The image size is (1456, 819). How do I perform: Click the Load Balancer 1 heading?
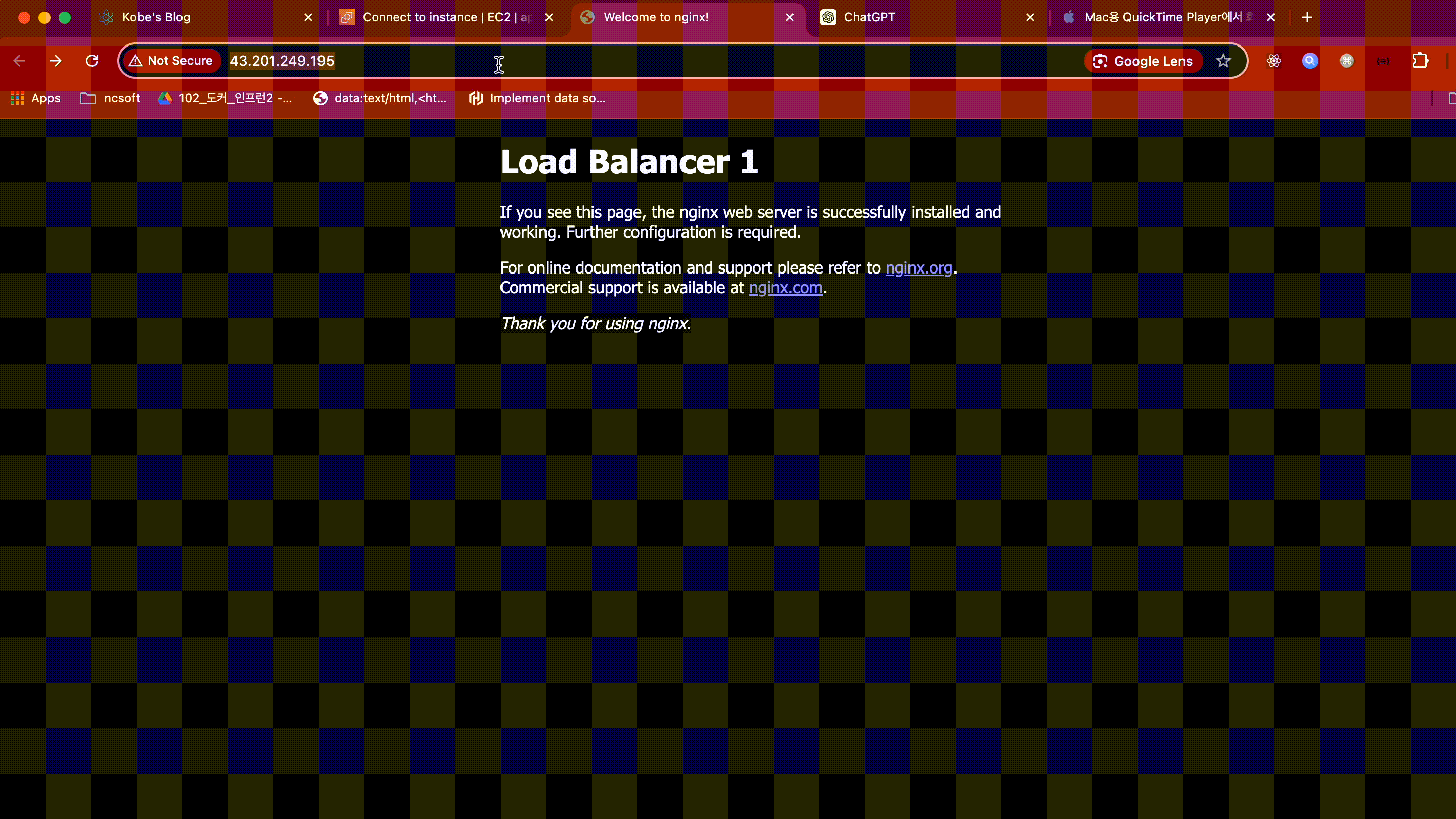tap(628, 162)
